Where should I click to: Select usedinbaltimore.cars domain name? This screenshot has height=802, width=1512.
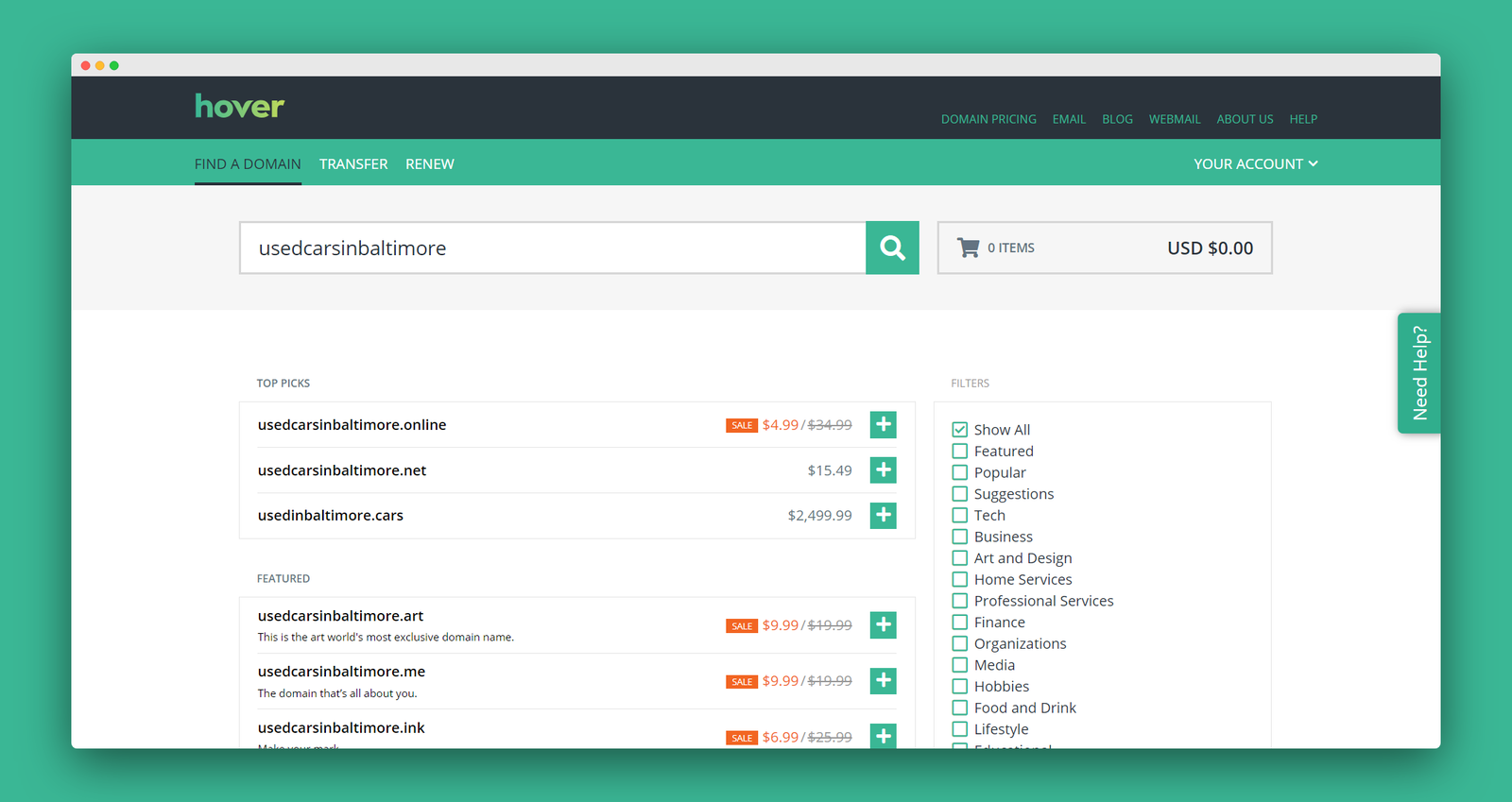pos(331,516)
